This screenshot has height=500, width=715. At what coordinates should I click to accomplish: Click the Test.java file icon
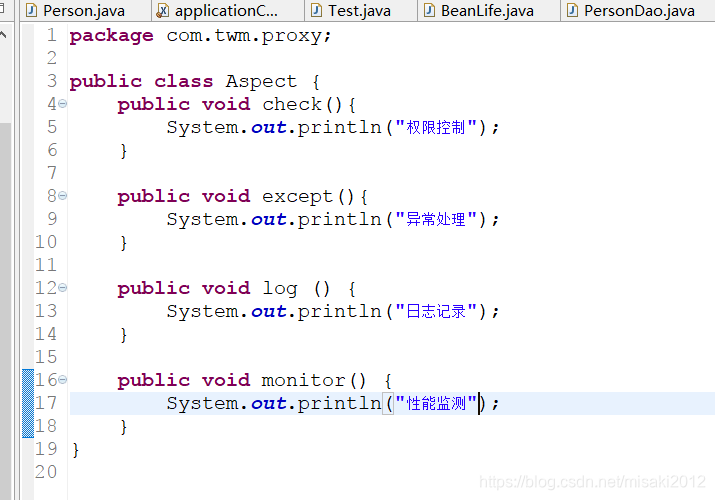pyautogui.click(x=316, y=10)
